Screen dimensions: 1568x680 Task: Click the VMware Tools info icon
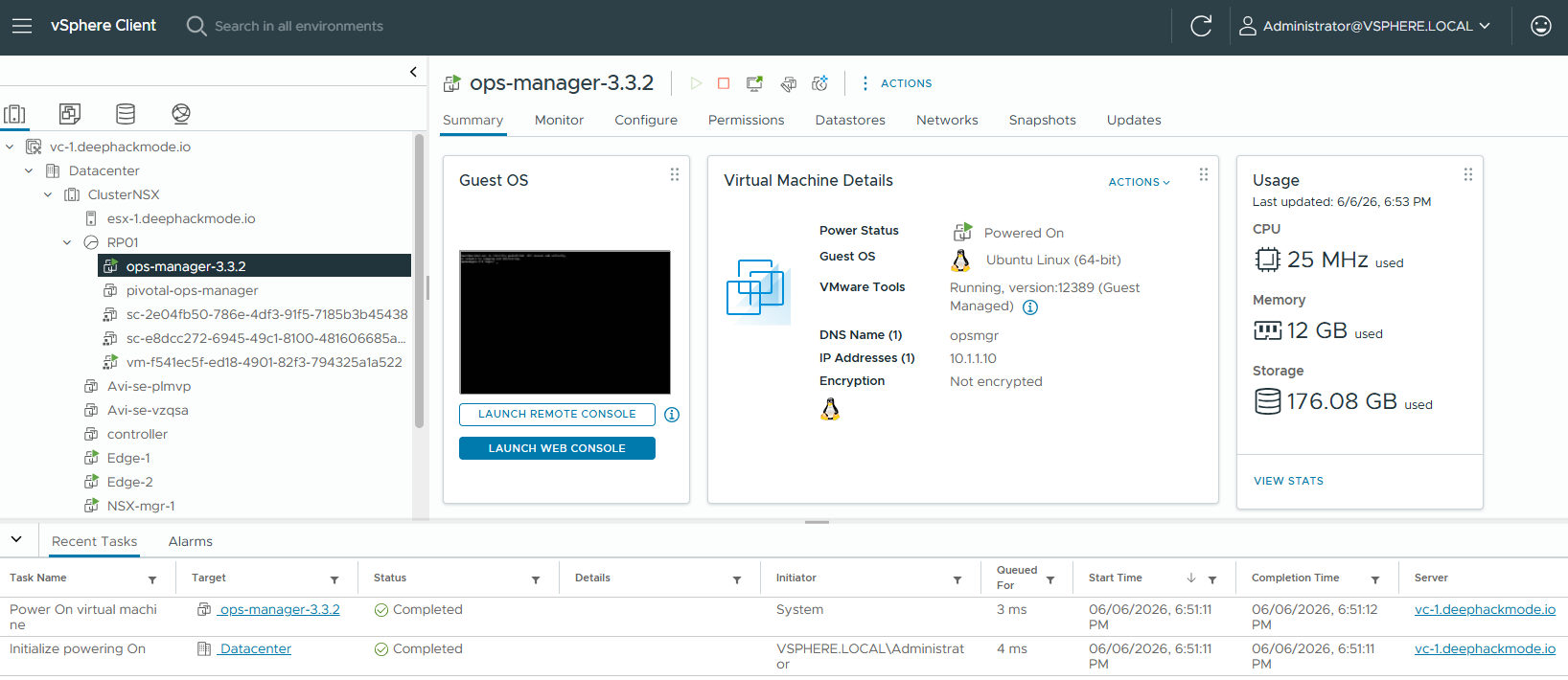(1030, 307)
